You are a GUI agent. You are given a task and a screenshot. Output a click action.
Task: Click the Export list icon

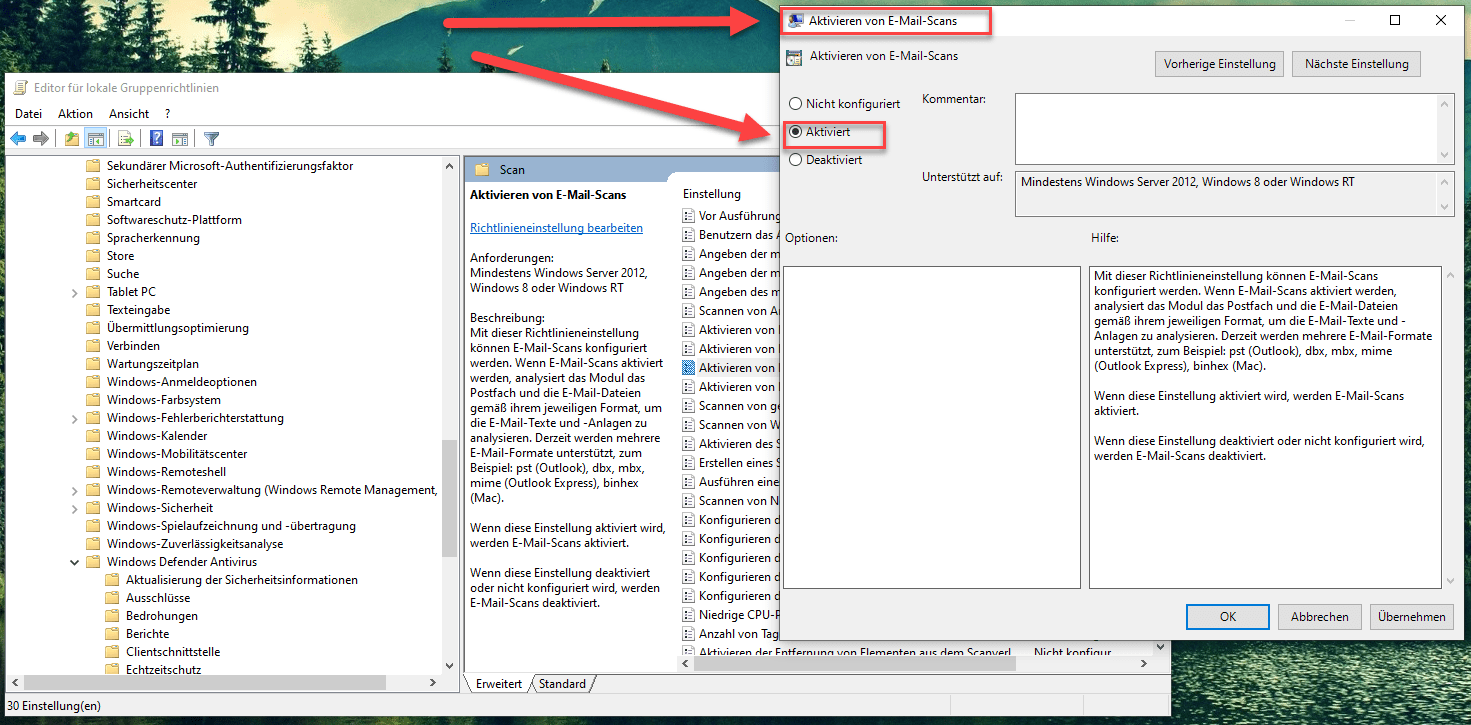124,137
